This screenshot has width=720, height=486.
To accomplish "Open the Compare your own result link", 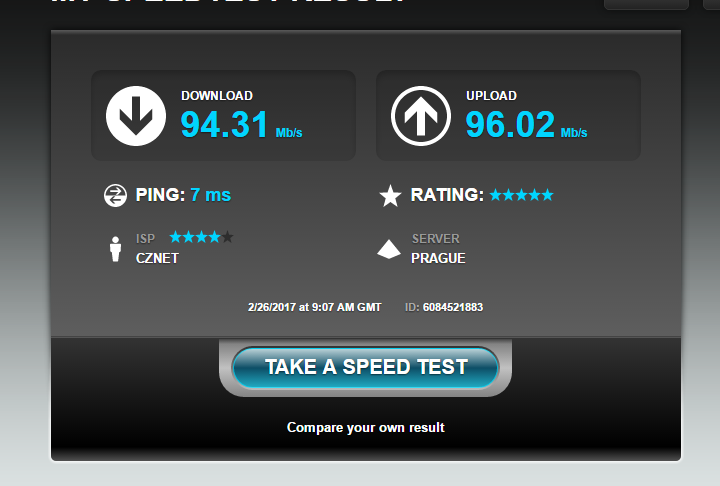I will 366,428.
